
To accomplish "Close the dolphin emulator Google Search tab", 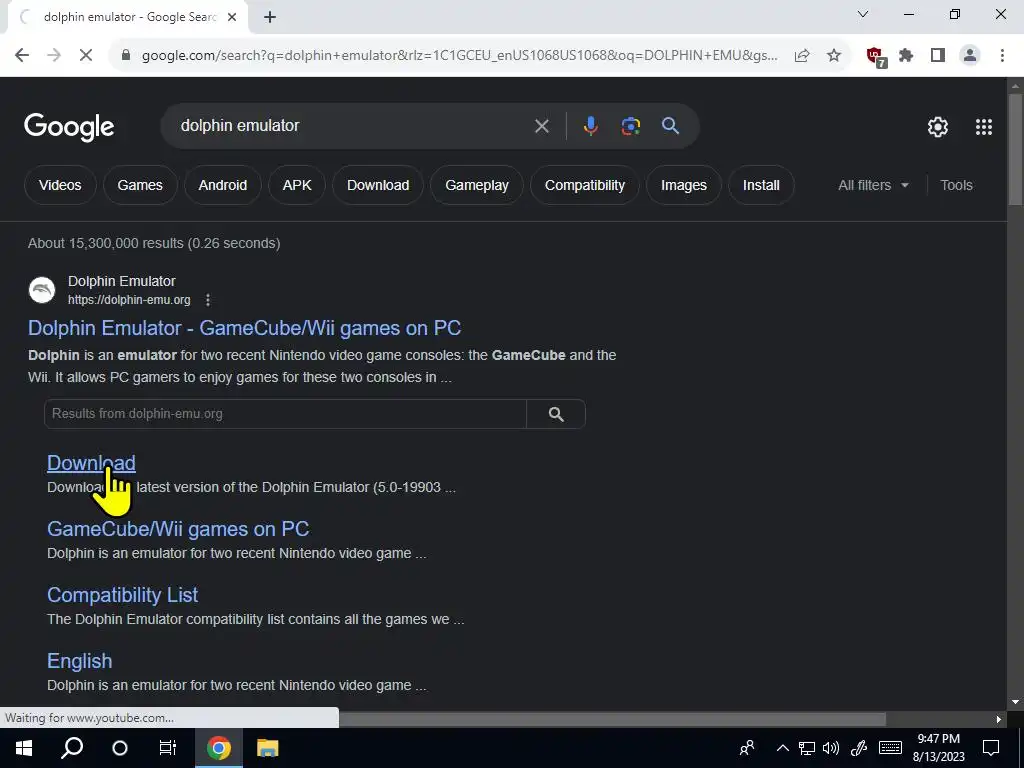I will 232,18.
